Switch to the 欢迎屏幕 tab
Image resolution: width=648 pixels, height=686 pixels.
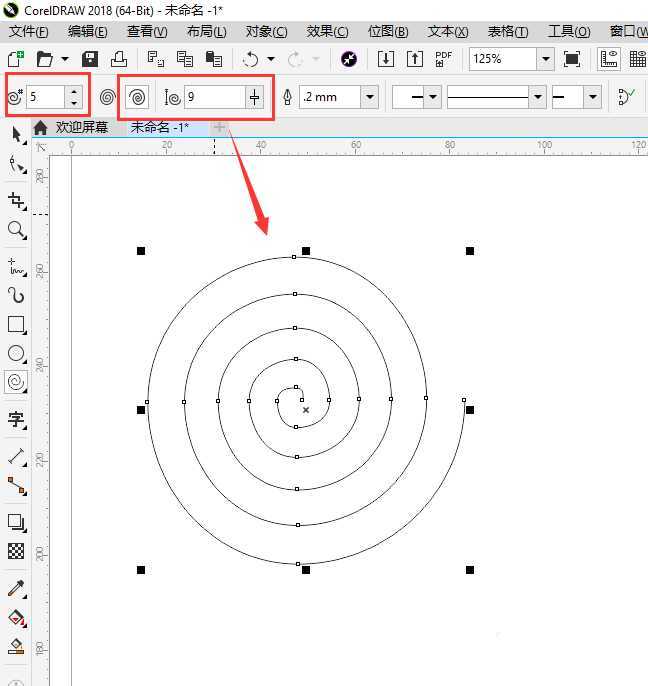81,128
